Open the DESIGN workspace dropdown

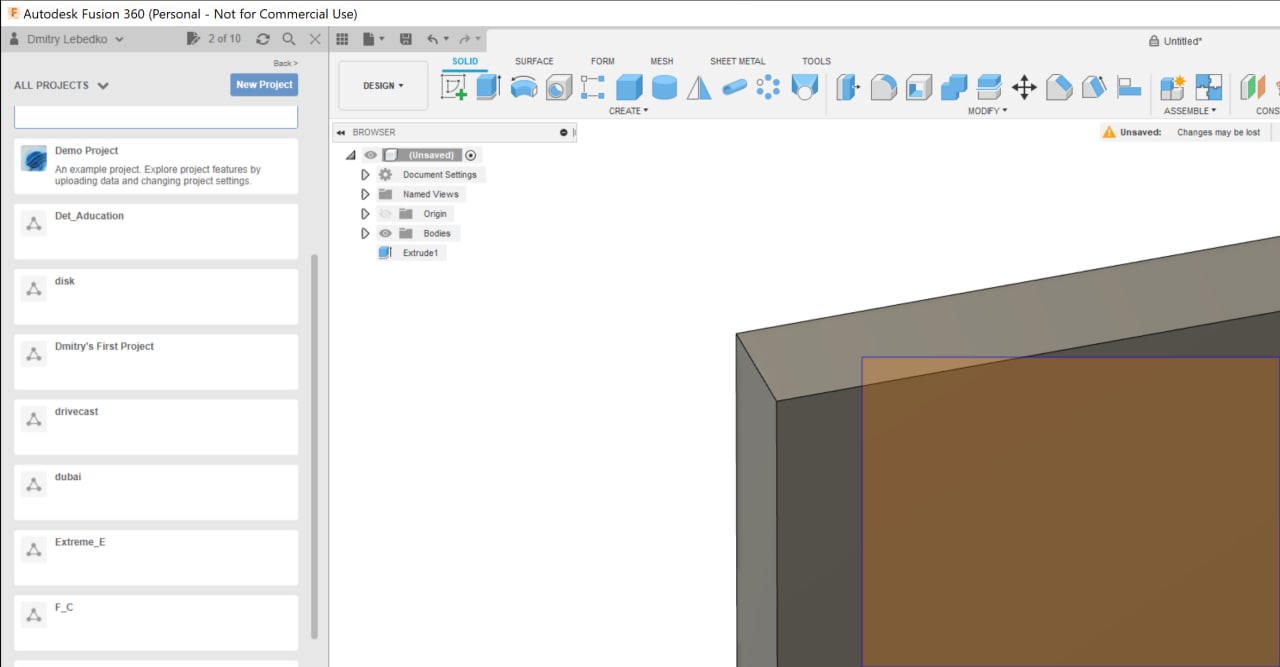point(383,86)
